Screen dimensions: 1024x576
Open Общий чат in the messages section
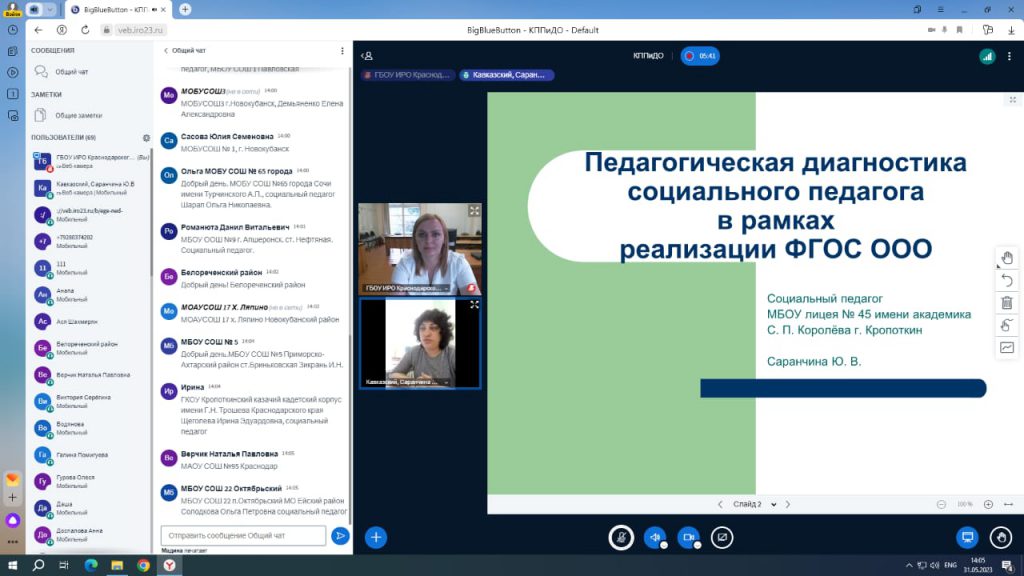tap(70, 72)
